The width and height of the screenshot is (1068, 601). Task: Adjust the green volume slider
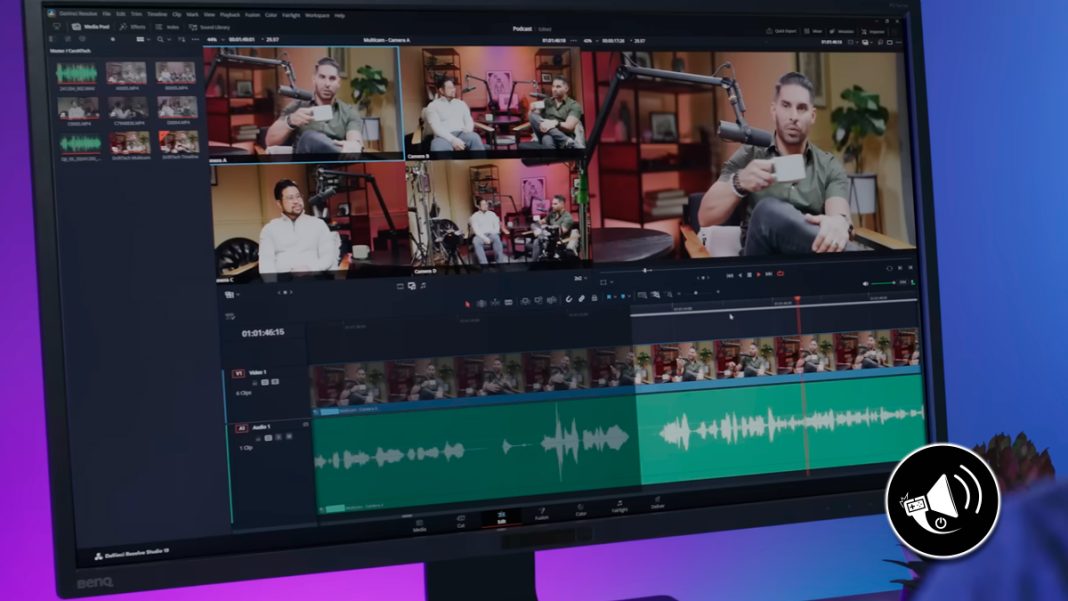point(880,283)
